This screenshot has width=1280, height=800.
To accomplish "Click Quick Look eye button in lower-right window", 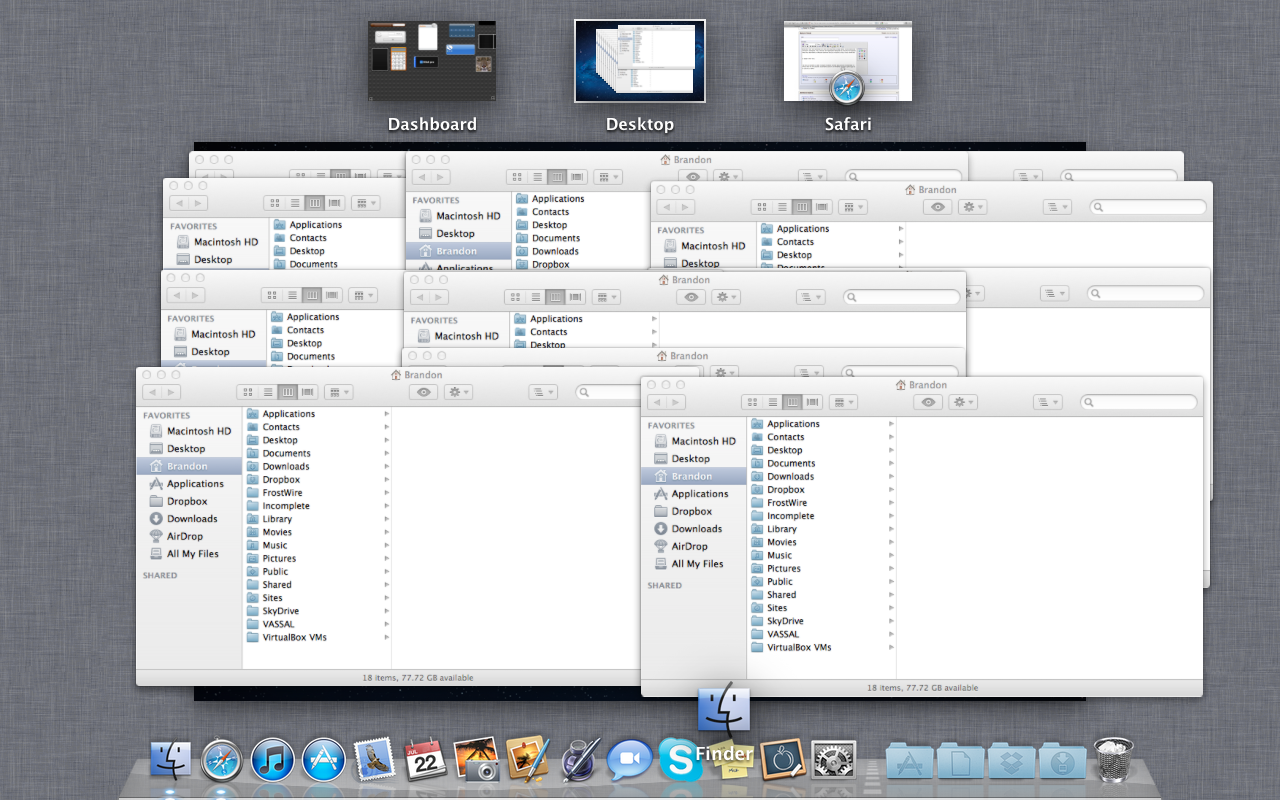I will [x=929, y=402].
